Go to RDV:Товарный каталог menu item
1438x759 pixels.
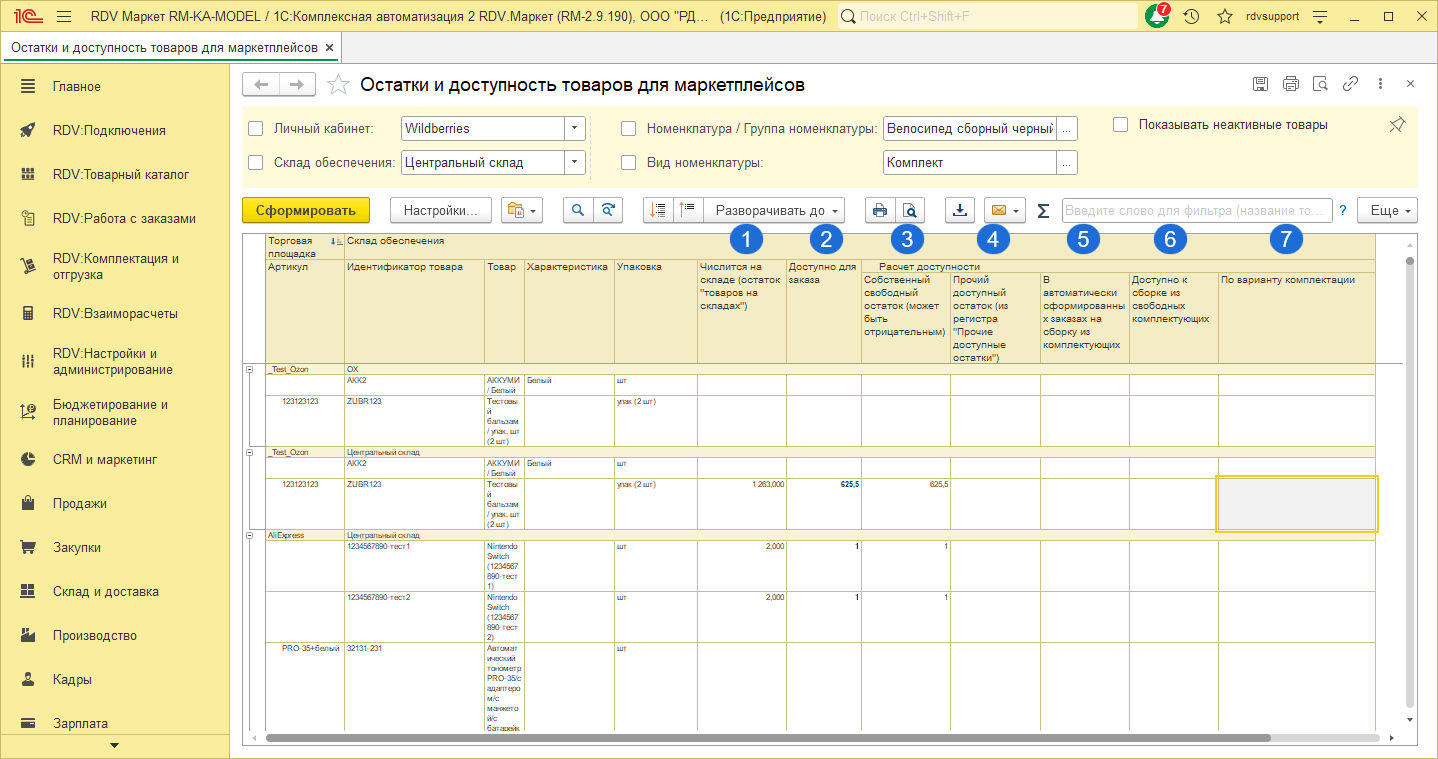(120, 175)
